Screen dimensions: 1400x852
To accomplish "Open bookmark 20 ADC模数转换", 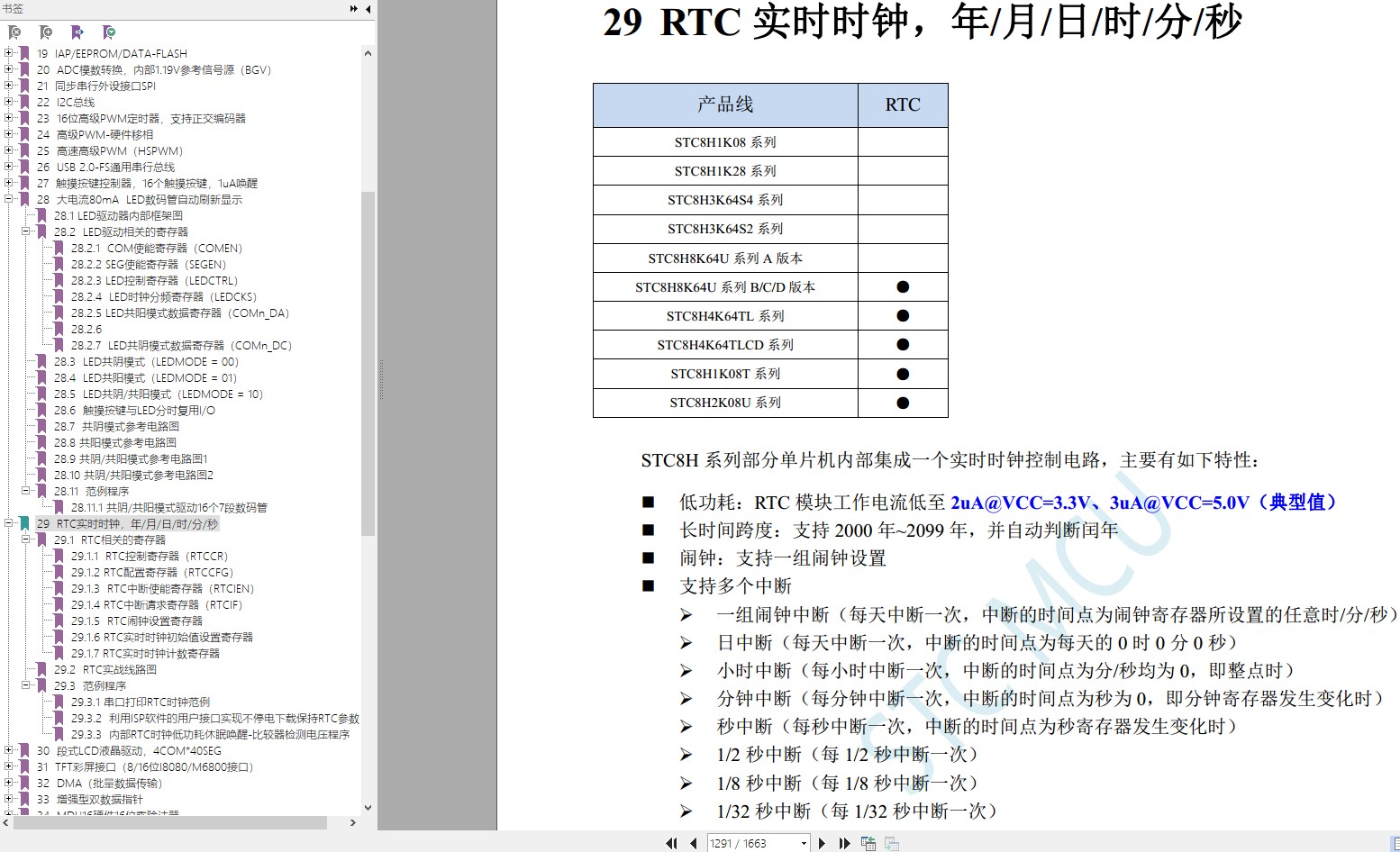I will pos(153,69).
